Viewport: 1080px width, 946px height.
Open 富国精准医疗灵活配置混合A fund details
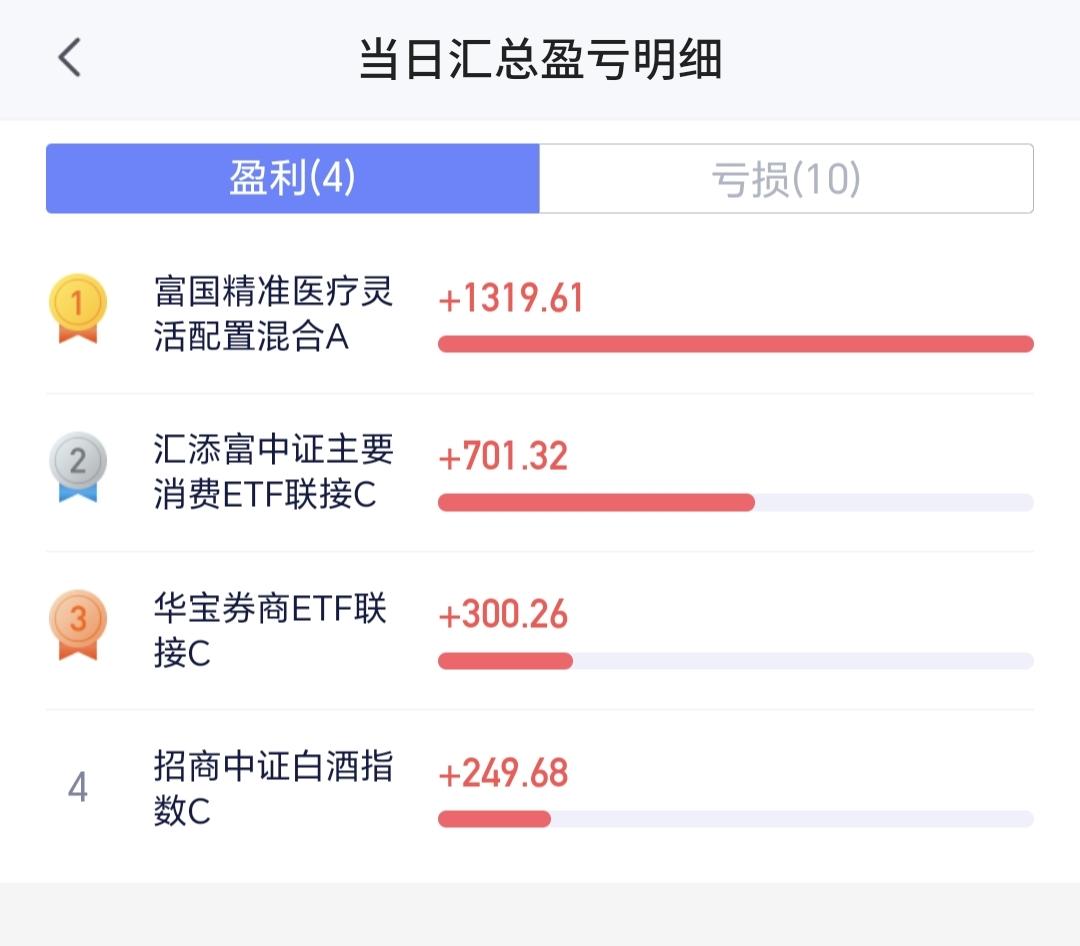click(x=274, y=314)
